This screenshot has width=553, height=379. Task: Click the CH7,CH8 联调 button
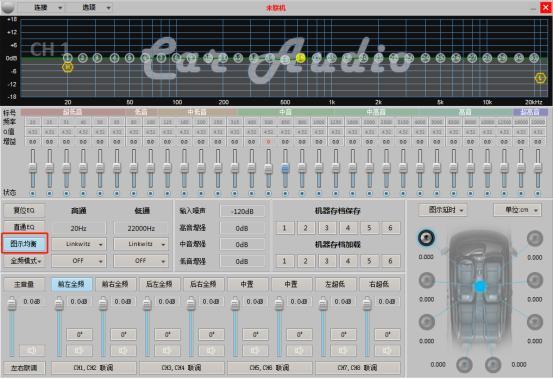click(x=358, y=368)
